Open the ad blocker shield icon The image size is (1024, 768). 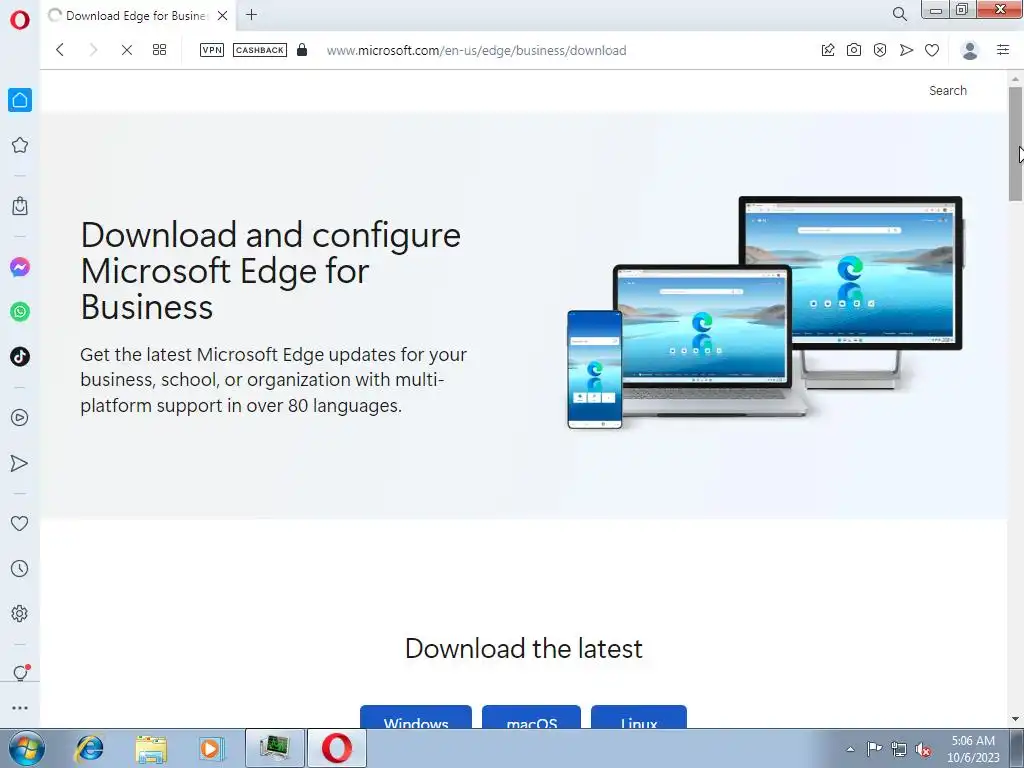tap(880, 50)
